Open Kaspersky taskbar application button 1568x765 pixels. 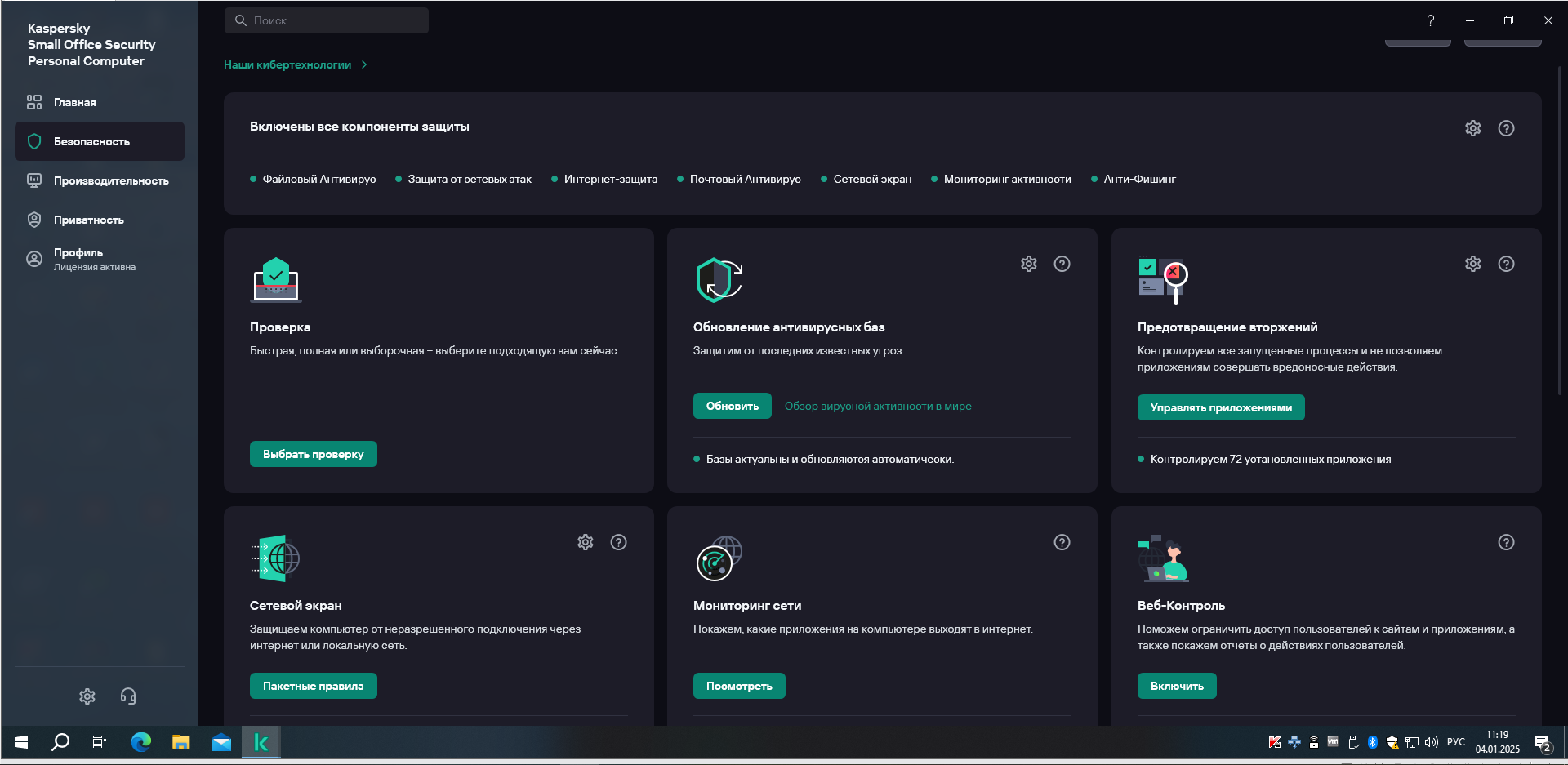pyautogui.click(x=261, y=742)
